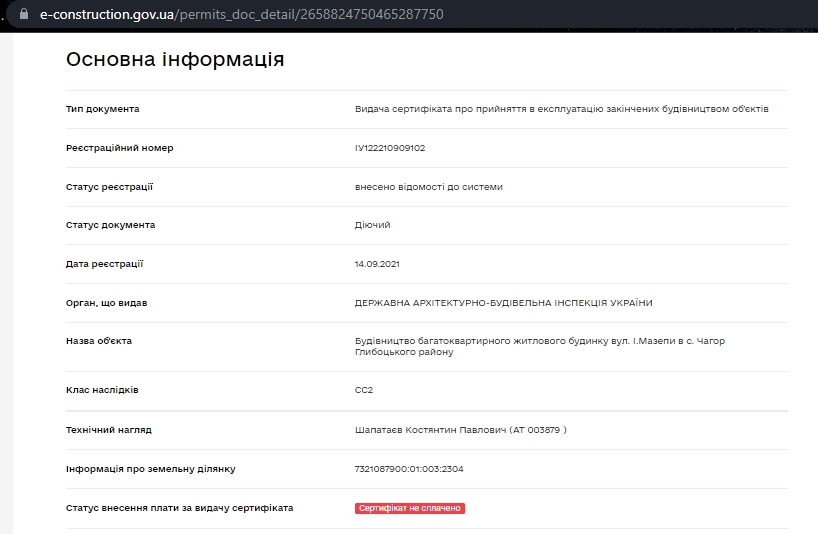818x534 pixels.
Task: Click the 'Статус документа' label
Action: [x=110, y=225]
